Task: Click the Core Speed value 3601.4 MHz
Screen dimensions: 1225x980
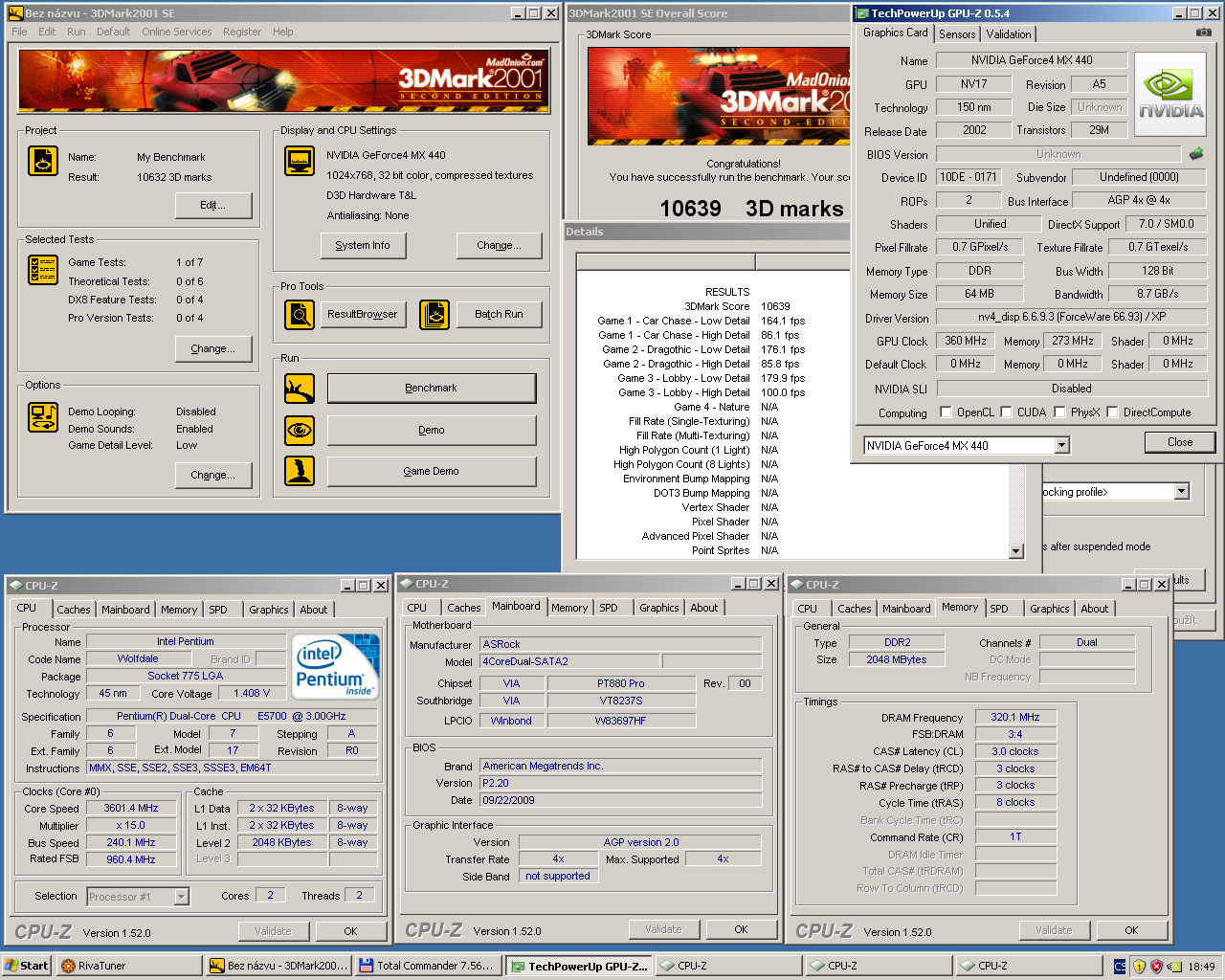Action: [x=131, y=809]
